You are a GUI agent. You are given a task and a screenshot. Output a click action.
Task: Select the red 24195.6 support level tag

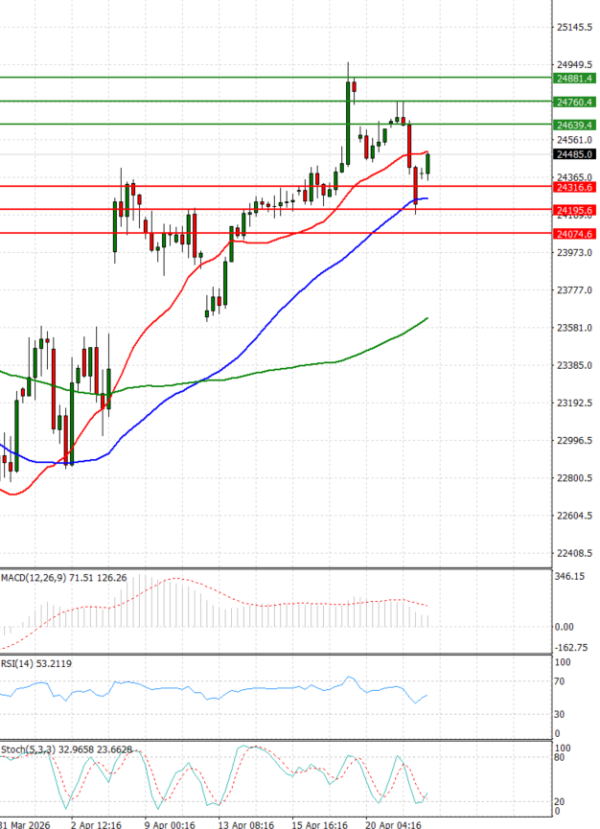pos(574,210)
